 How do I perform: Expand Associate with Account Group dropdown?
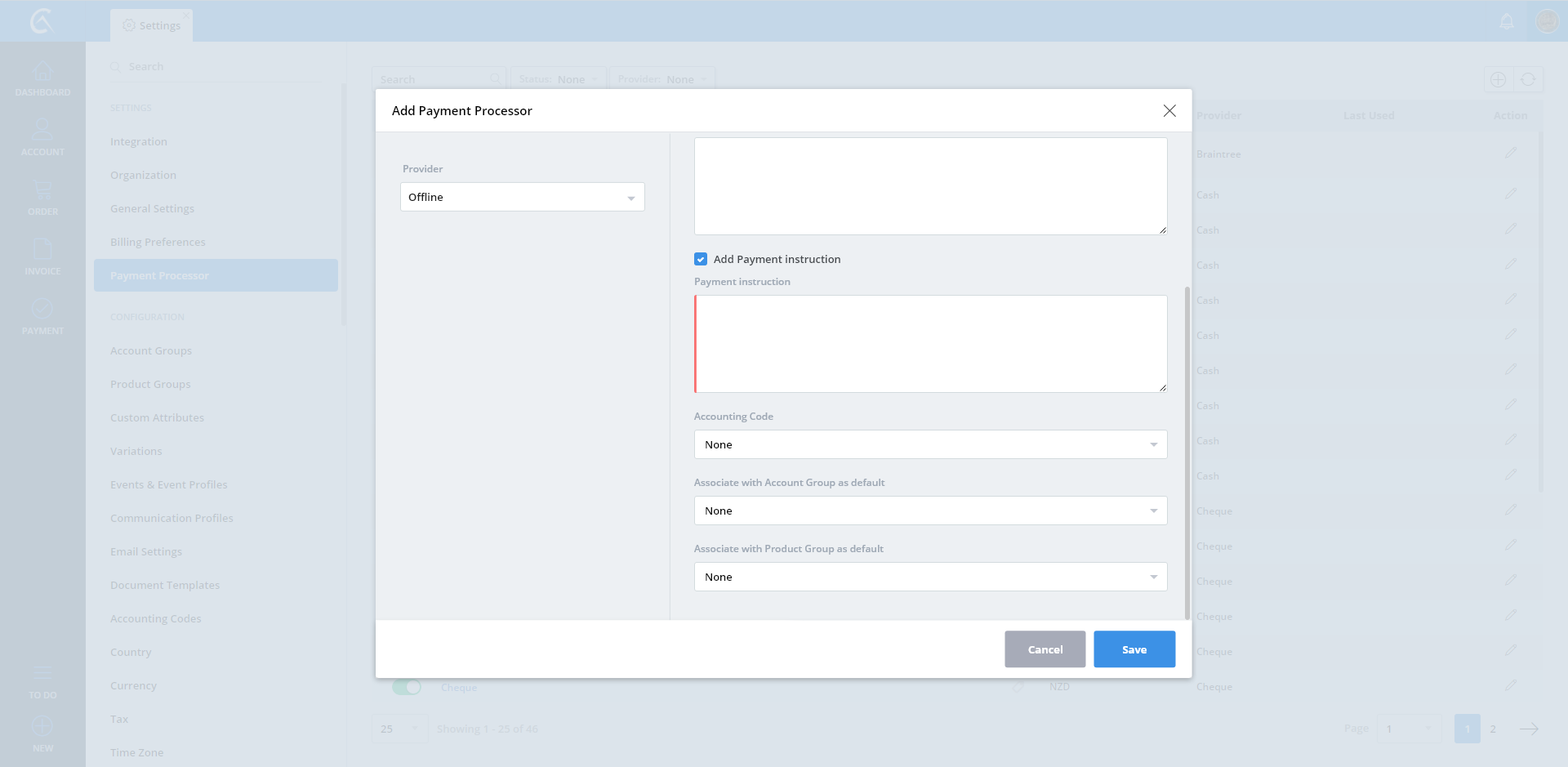tap(930, 511)
